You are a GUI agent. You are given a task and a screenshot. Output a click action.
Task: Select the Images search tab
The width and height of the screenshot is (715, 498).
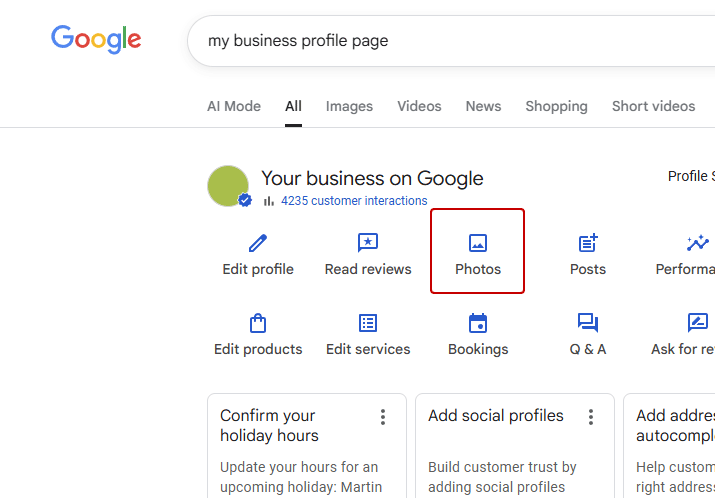click(x=349, y=106)
